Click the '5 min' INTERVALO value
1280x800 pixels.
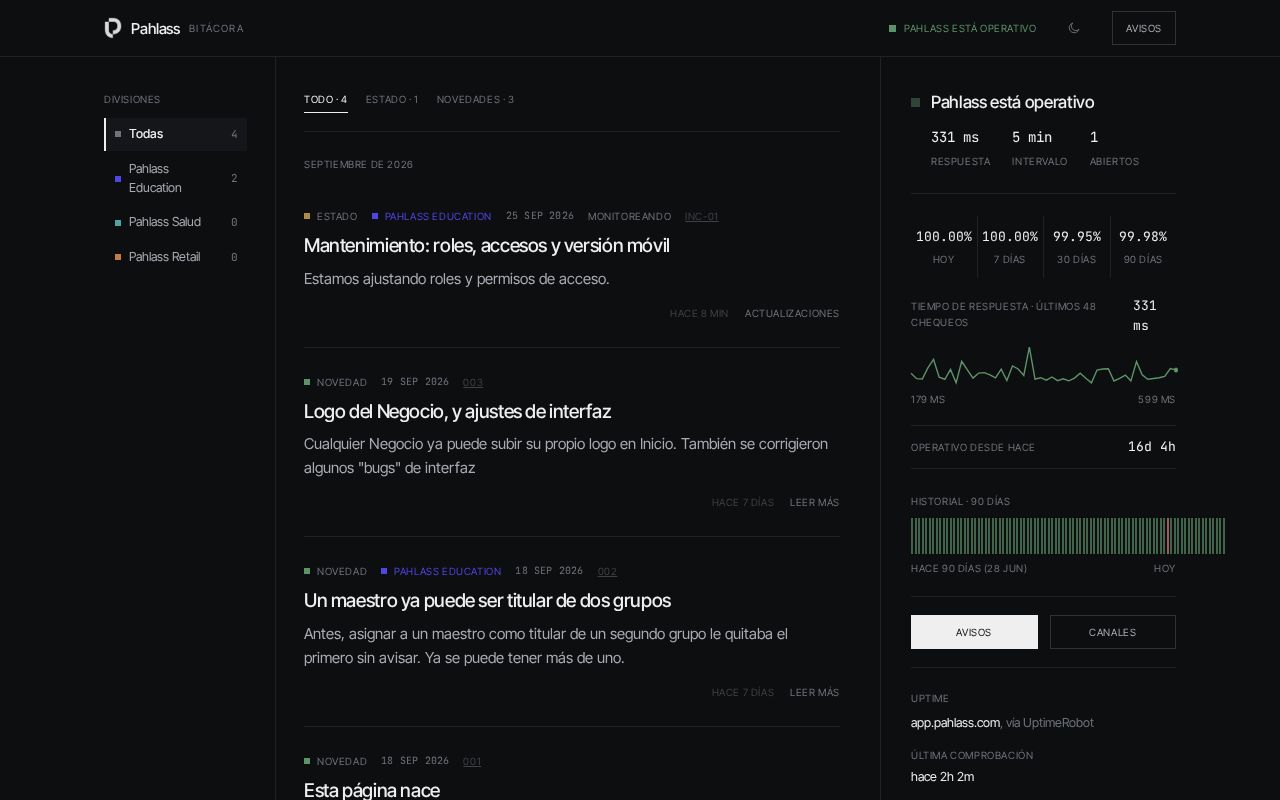[1032, 137]
